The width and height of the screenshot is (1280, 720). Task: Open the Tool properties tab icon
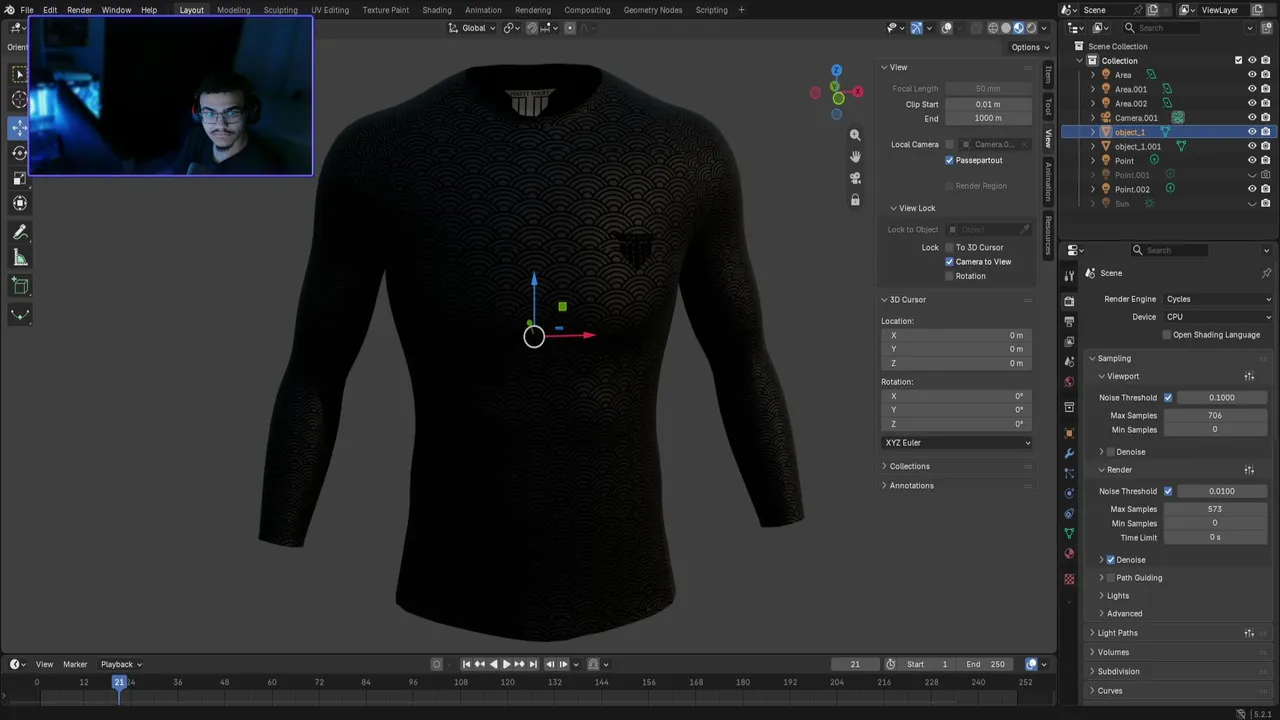point(1069,275)
